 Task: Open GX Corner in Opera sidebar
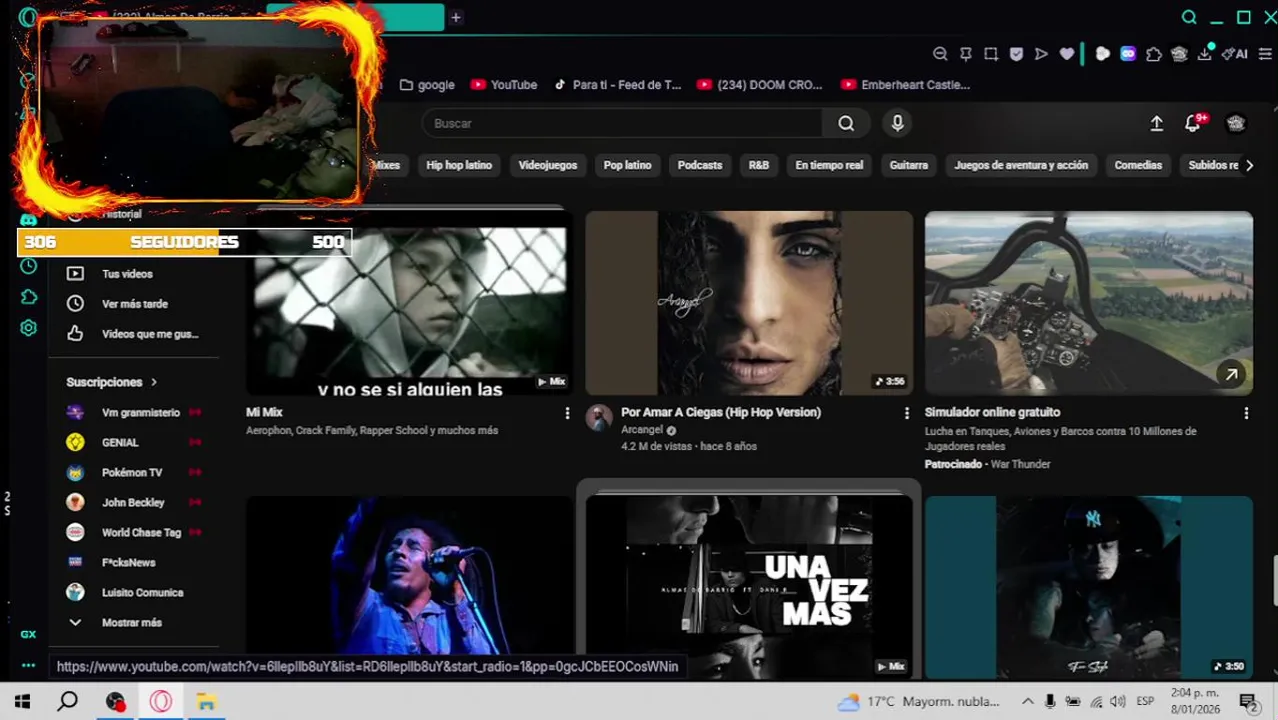click(28, 634)
